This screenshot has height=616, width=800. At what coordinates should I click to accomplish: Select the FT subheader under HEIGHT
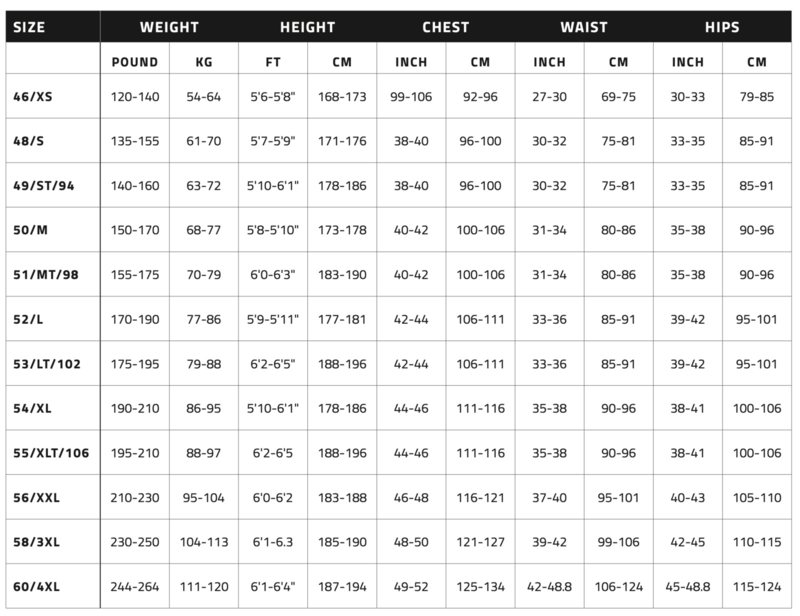point(273,62)
